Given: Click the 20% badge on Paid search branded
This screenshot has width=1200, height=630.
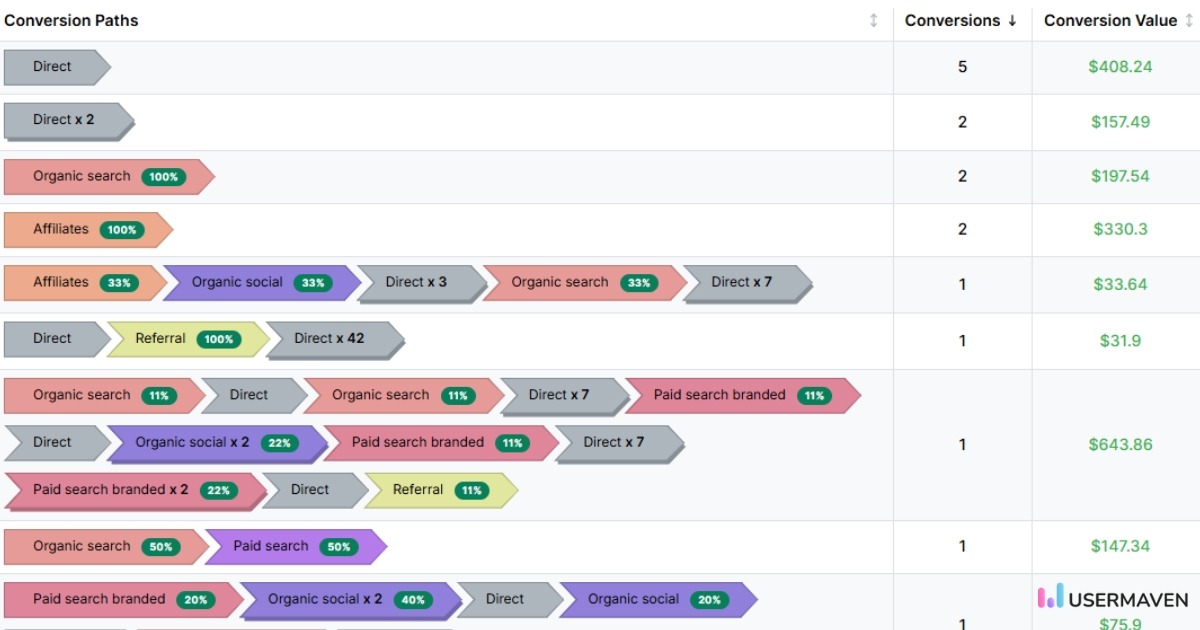Looking at the screenshot, I should click(x=197, y=599).
